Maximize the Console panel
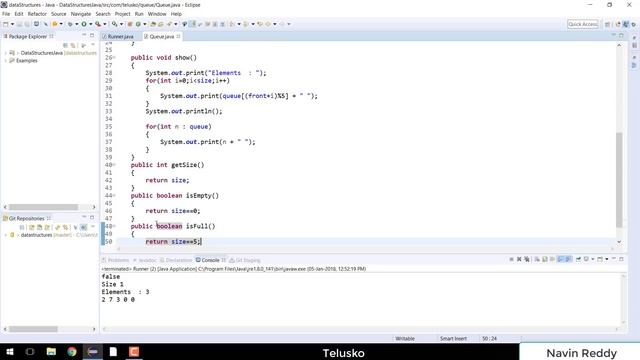 point(621,259)
